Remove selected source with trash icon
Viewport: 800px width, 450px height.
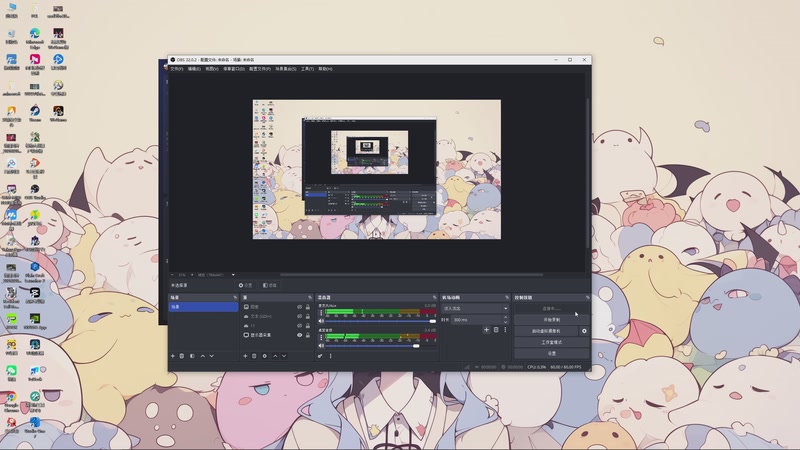point(254,356)
